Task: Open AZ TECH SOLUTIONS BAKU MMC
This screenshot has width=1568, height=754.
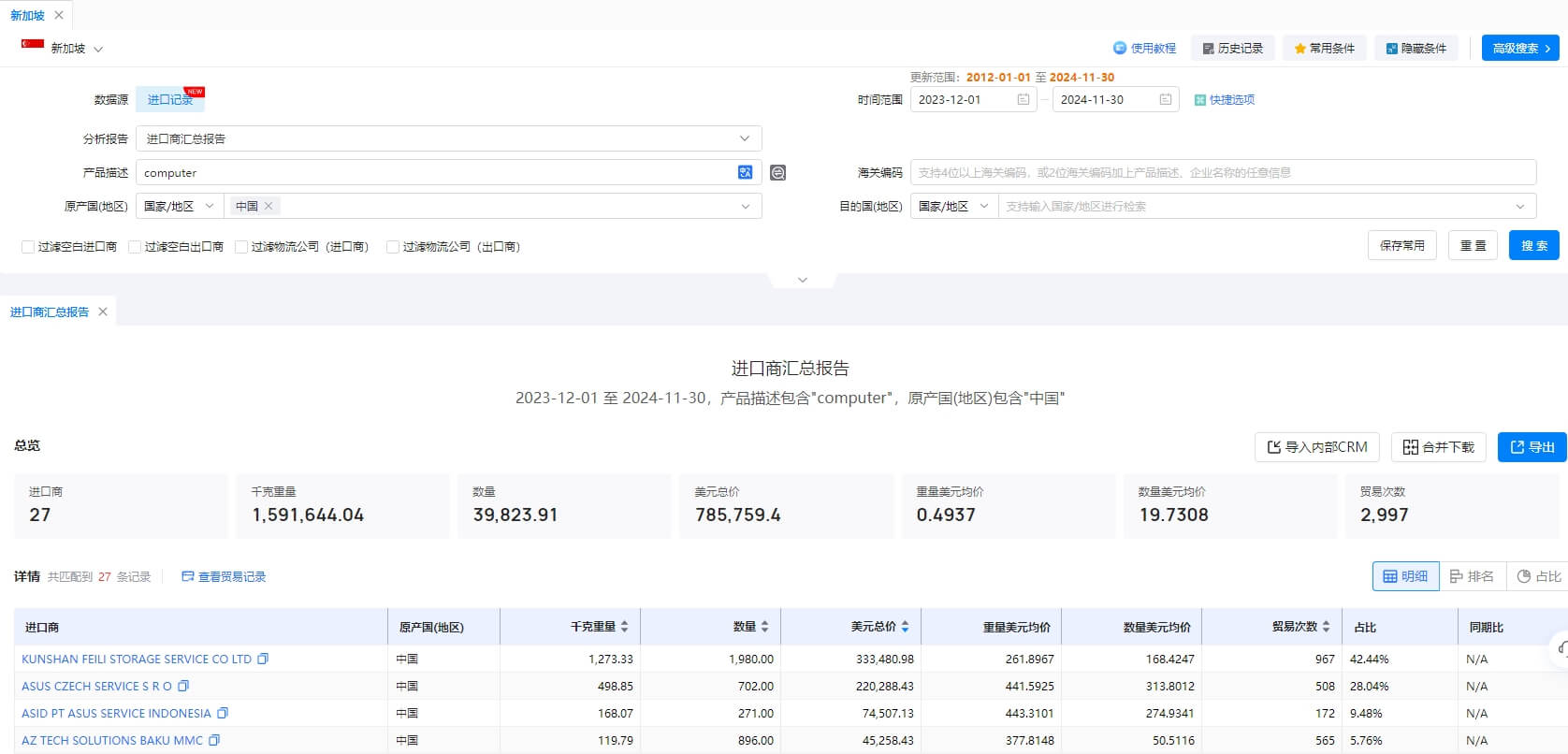Action: pos(112,740)
